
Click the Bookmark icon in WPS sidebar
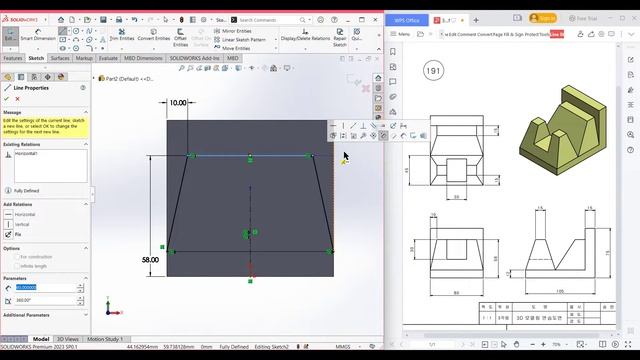tap(393, 52)
